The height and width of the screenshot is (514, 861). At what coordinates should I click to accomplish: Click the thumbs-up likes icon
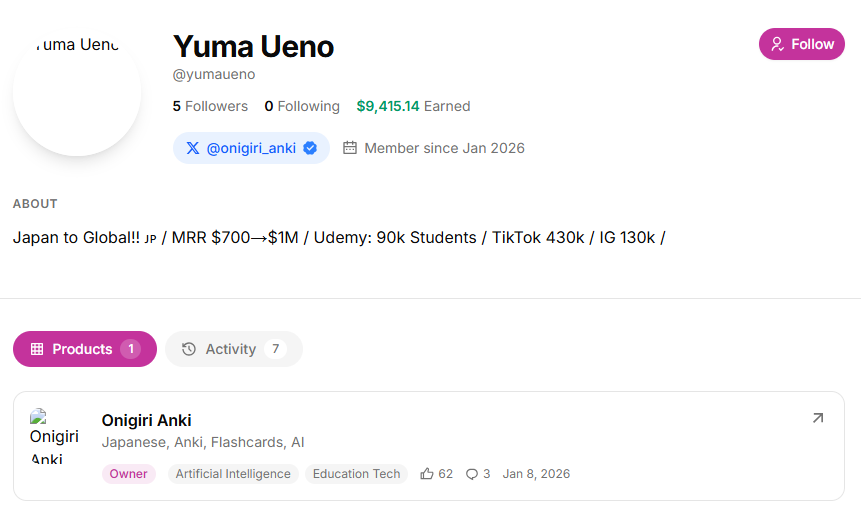point(427,474)
